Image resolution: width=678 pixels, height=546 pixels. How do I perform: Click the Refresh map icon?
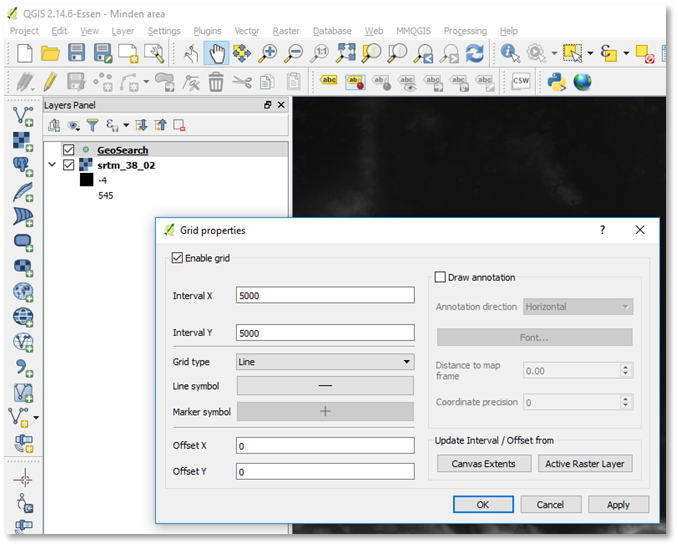point(475,53)
